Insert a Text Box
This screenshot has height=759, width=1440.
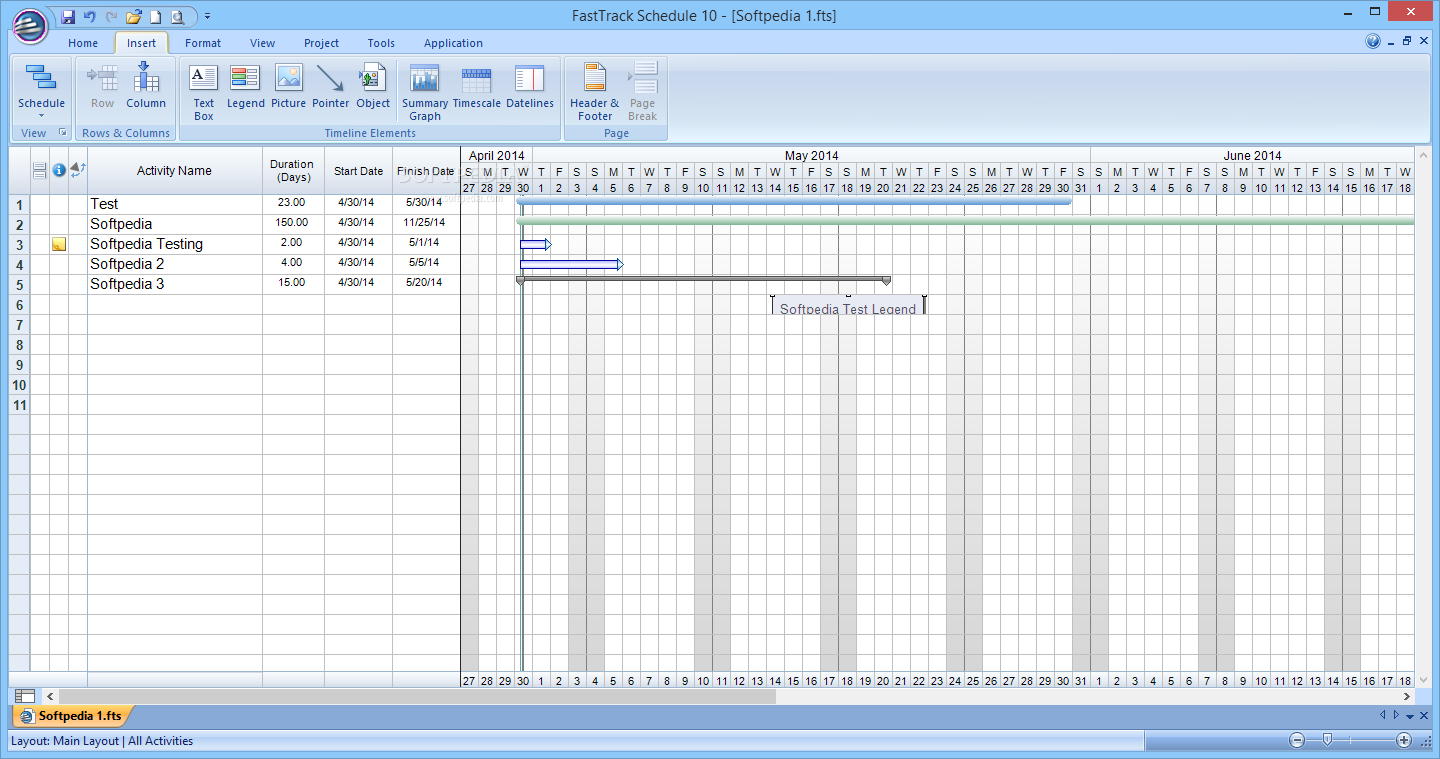click(x=204, y=92)
